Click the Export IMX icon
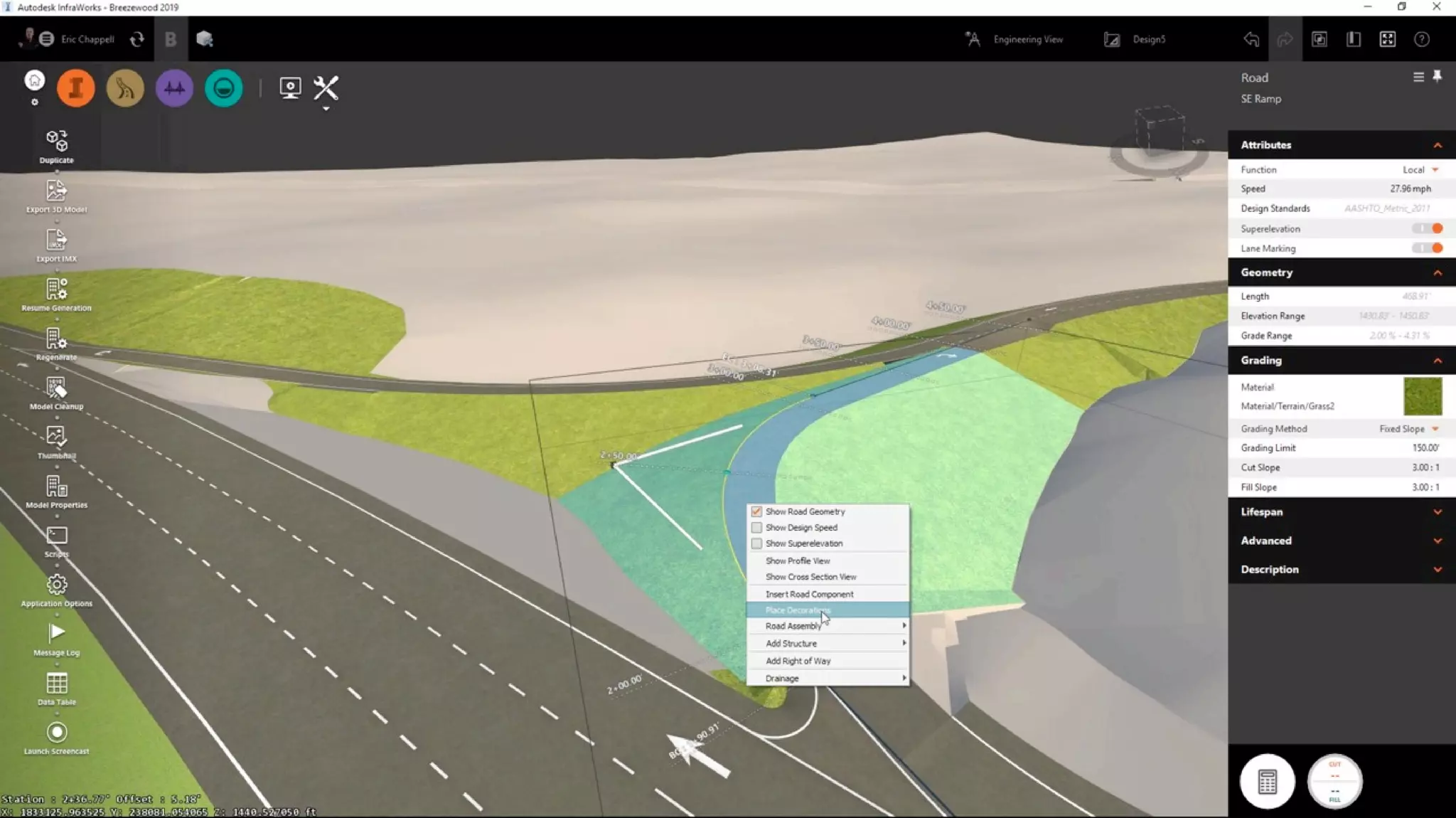The image size is (1456, 818). tap(56, 240)
